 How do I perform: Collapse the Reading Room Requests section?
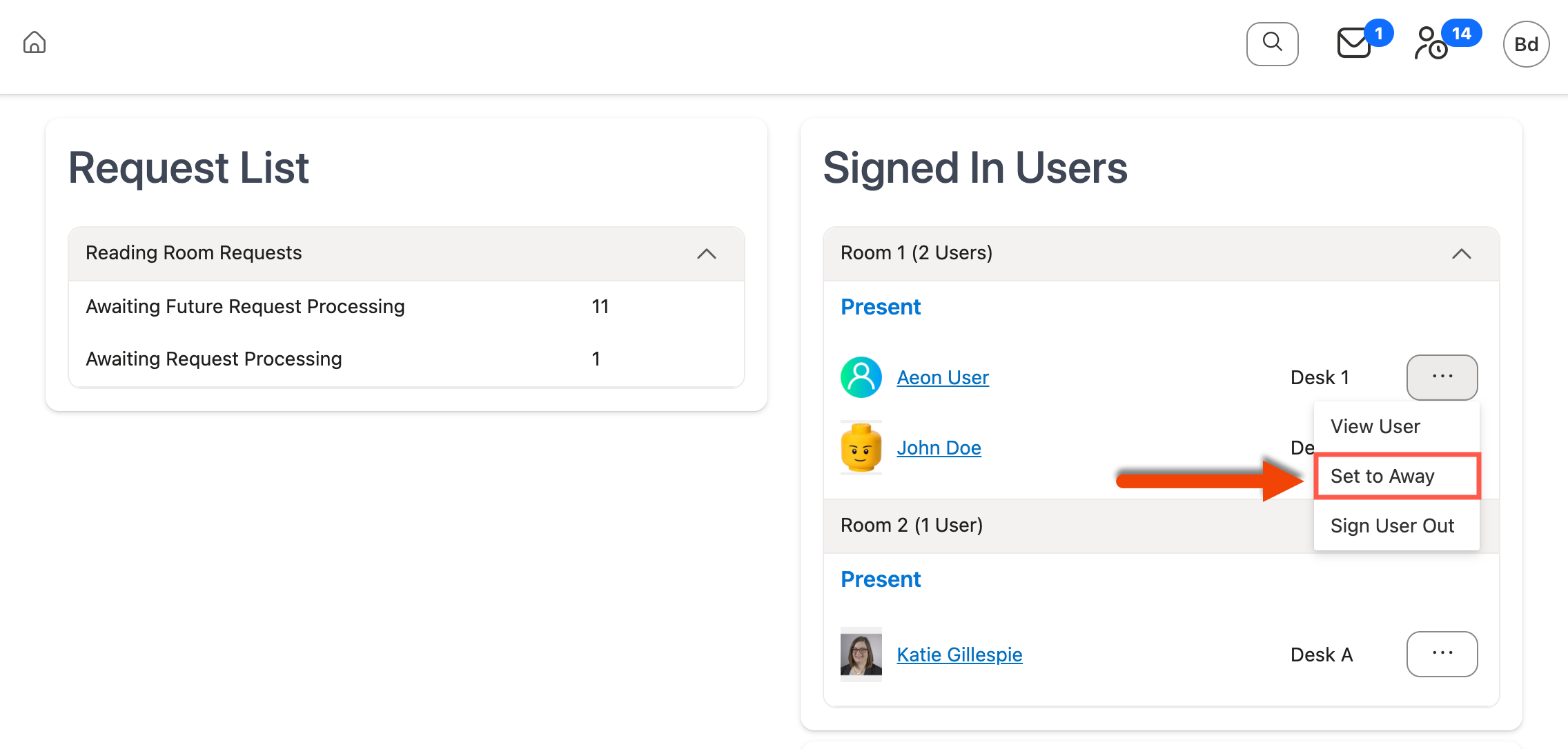pos(706,254)
